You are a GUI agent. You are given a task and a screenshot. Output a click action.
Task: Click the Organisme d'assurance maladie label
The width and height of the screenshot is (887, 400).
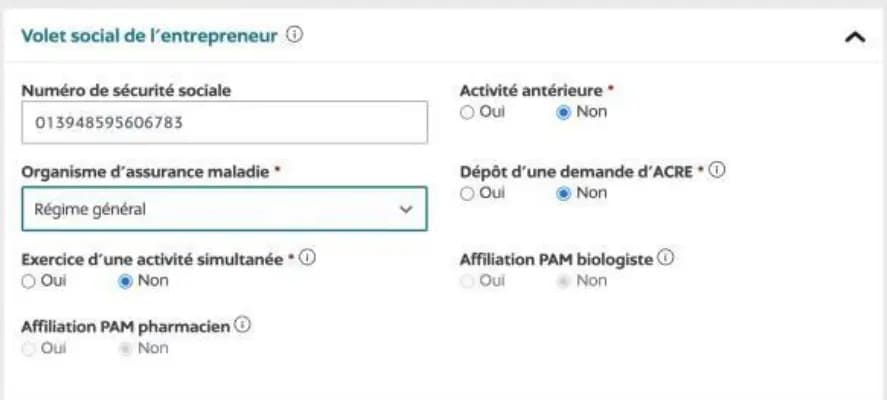[145, 171]
